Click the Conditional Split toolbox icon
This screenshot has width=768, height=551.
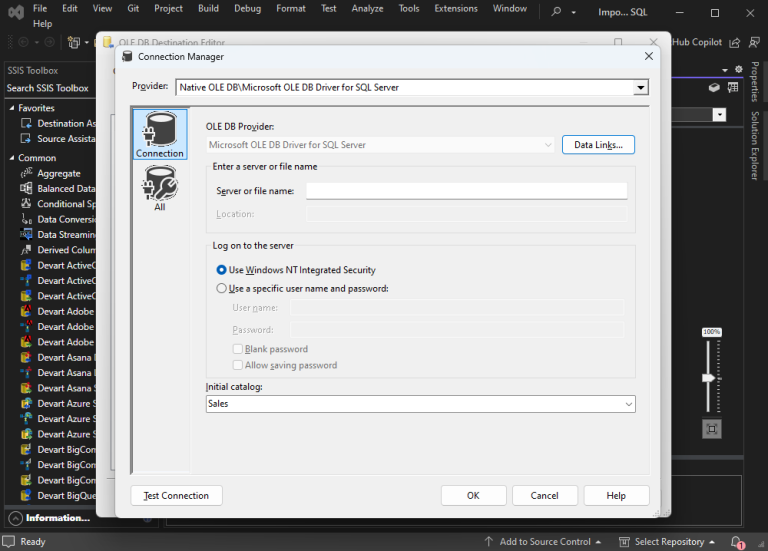pyautogui.click(x=27, y=204)
